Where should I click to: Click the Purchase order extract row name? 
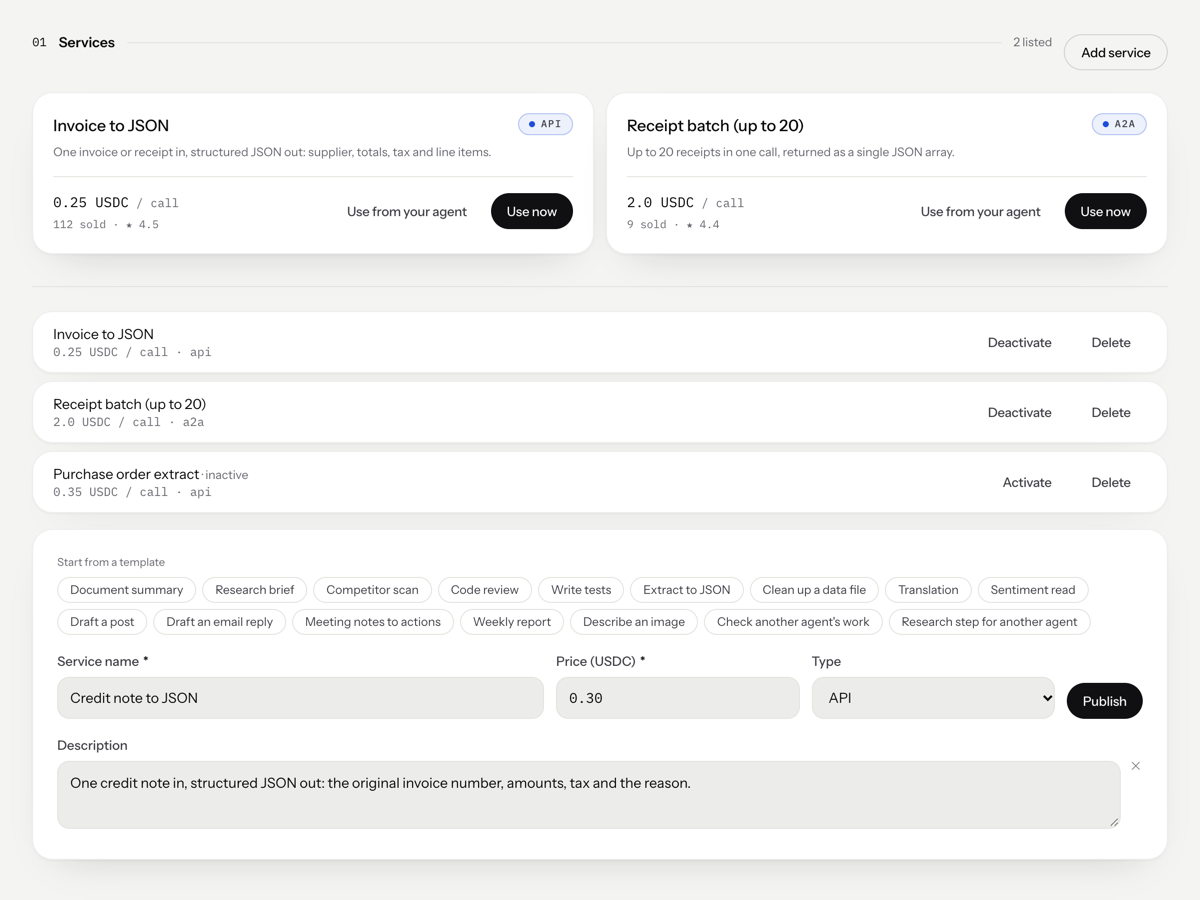click(126, 474)
